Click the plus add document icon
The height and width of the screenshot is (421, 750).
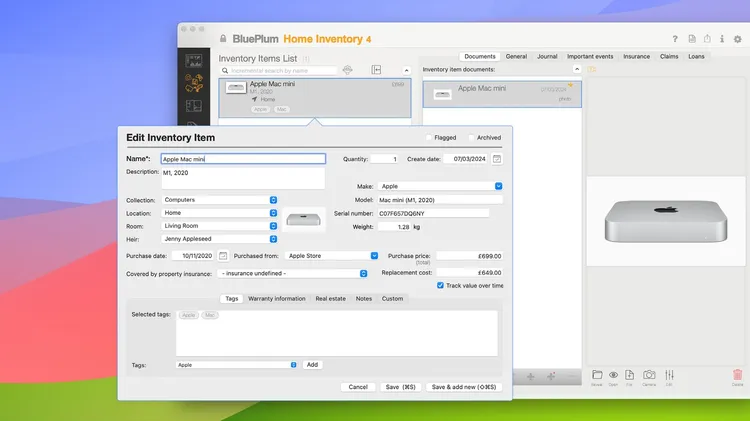[530, 377]
